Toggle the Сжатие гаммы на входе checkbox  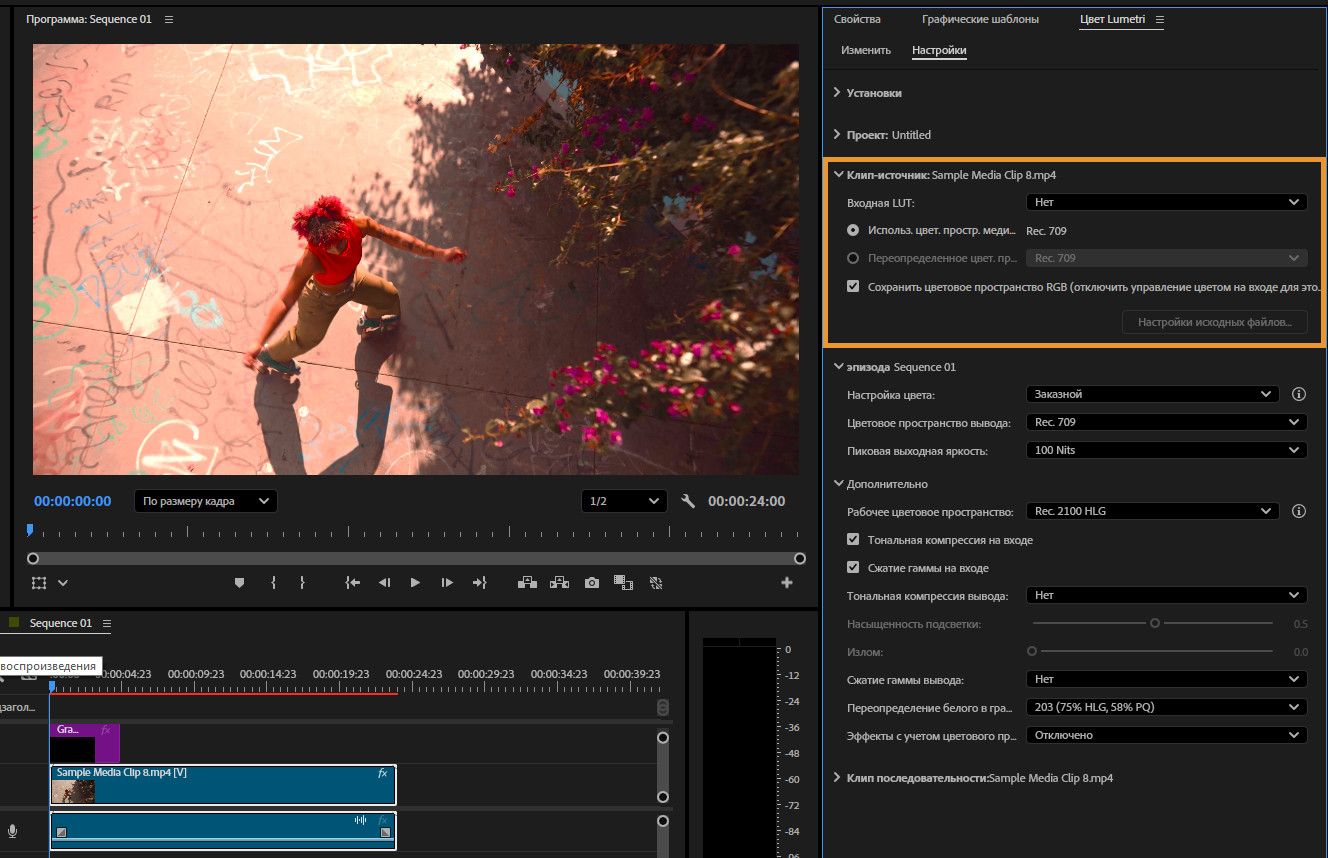[x=853, y=568]
